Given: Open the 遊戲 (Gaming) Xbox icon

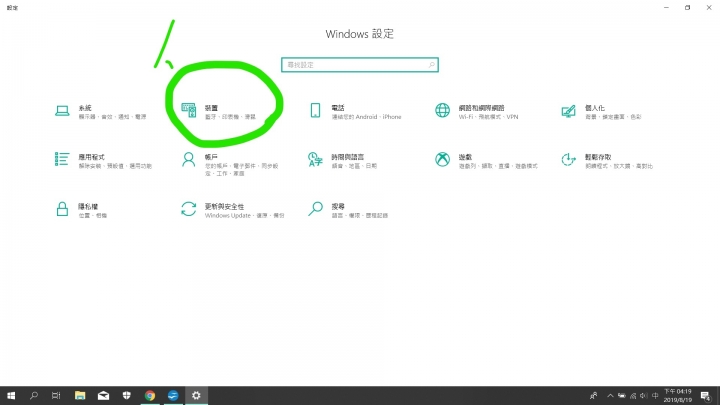Looking at the screenshot, I should click(x=443, y=159).
